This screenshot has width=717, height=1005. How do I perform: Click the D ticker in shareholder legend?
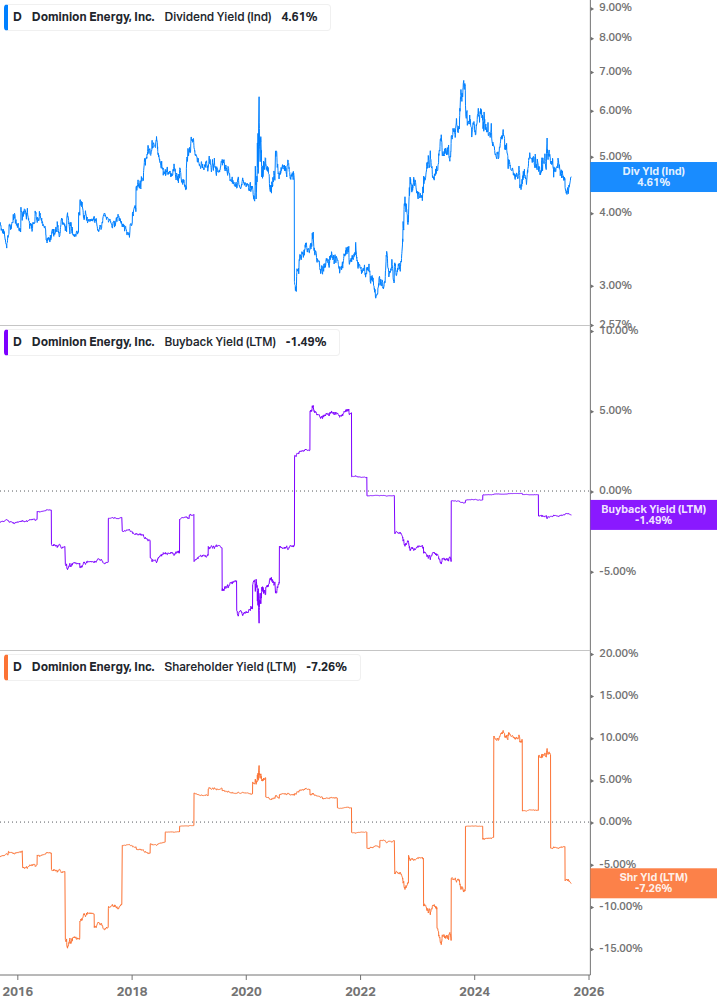(17, 667)
